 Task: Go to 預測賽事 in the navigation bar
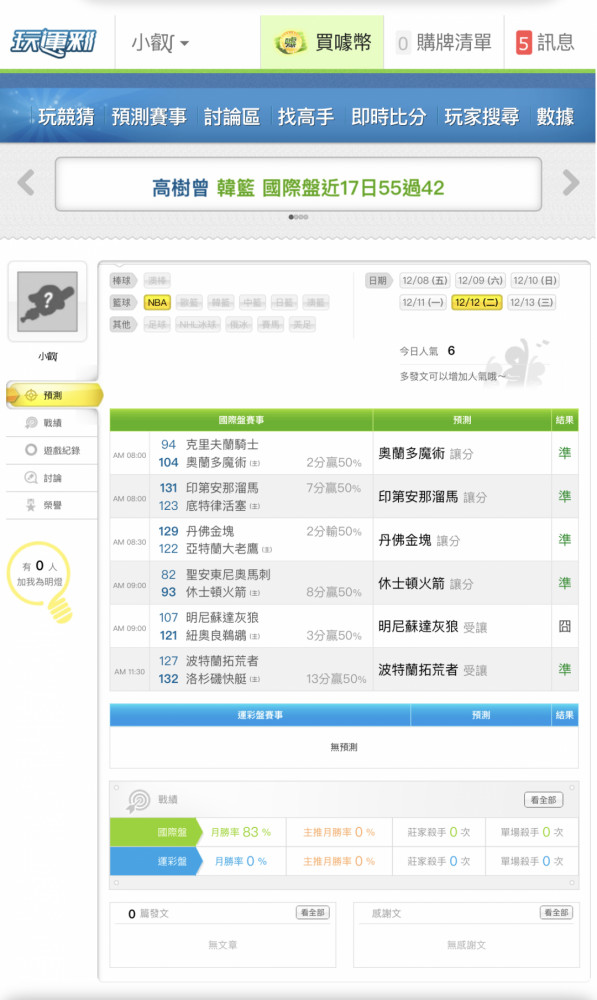tap(149, 117)
